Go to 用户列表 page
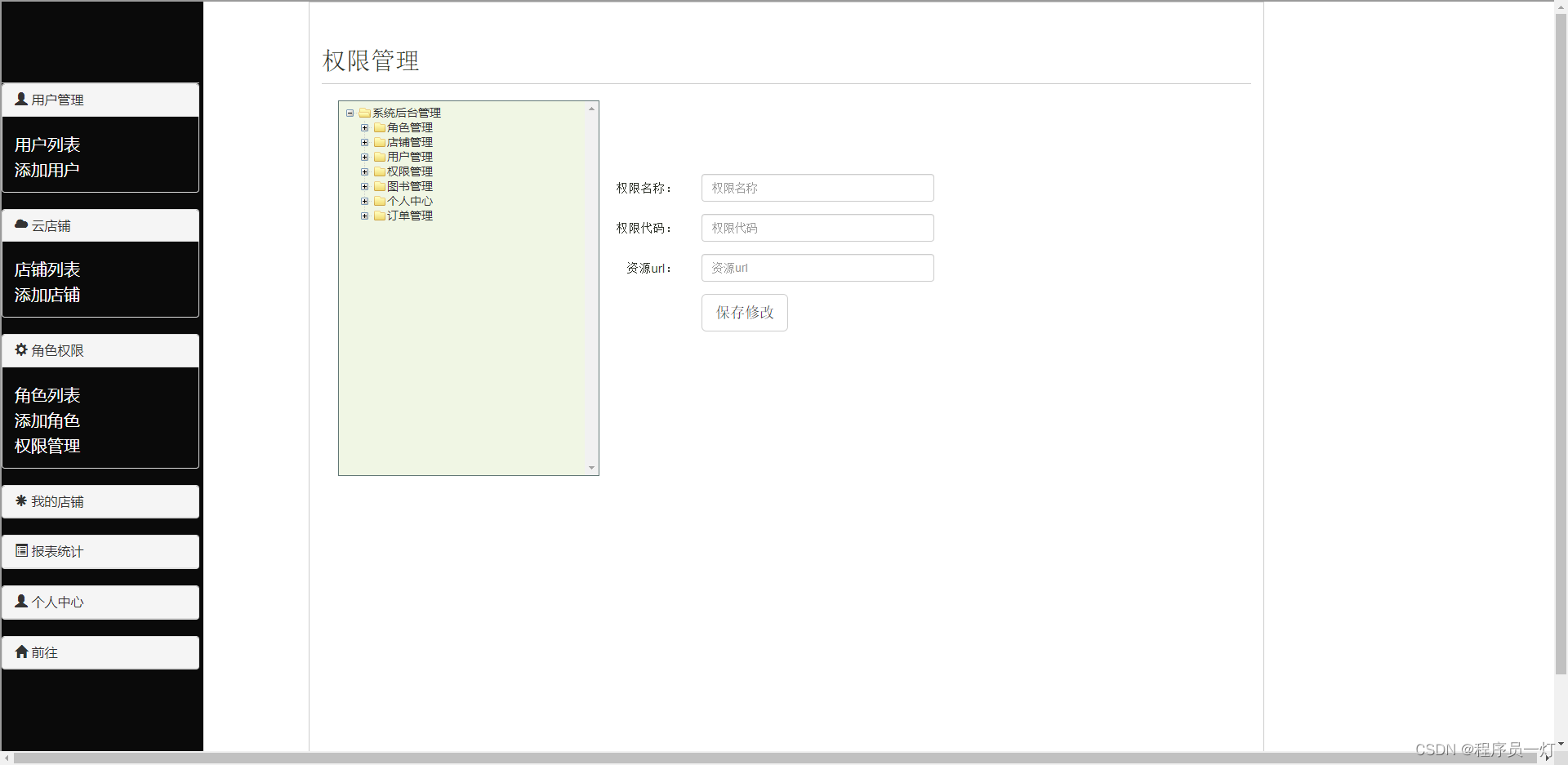 click(47, 145)
